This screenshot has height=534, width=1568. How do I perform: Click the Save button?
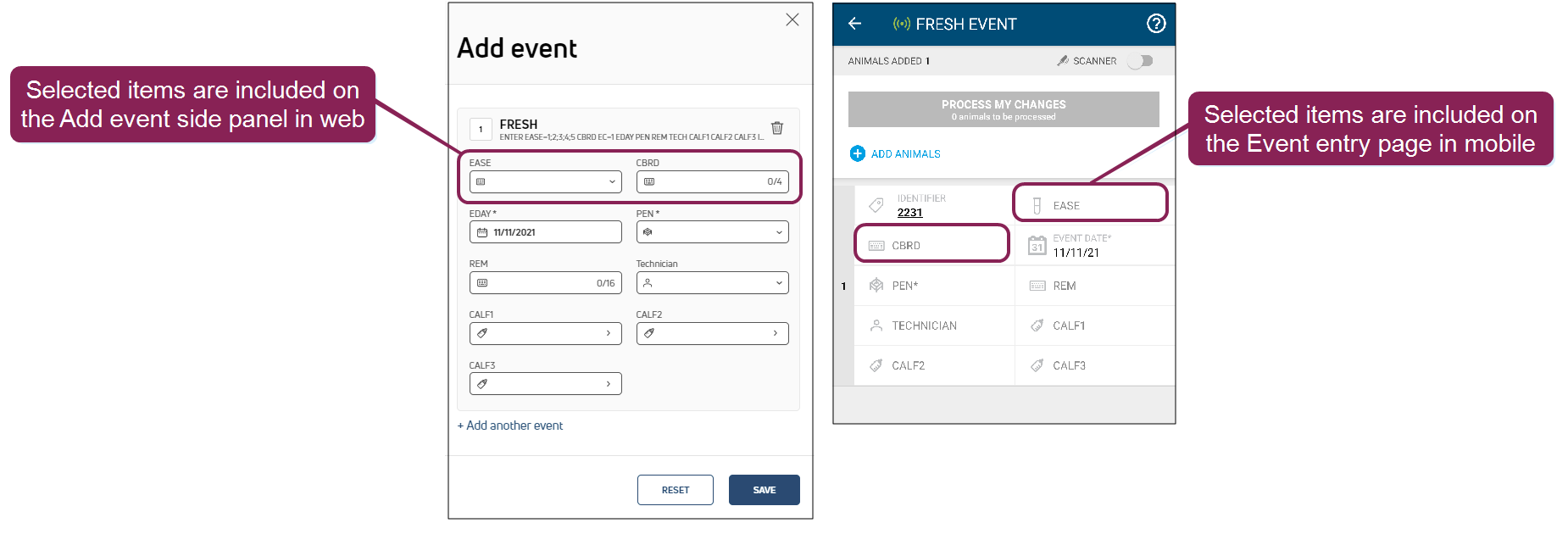point(764,490)
